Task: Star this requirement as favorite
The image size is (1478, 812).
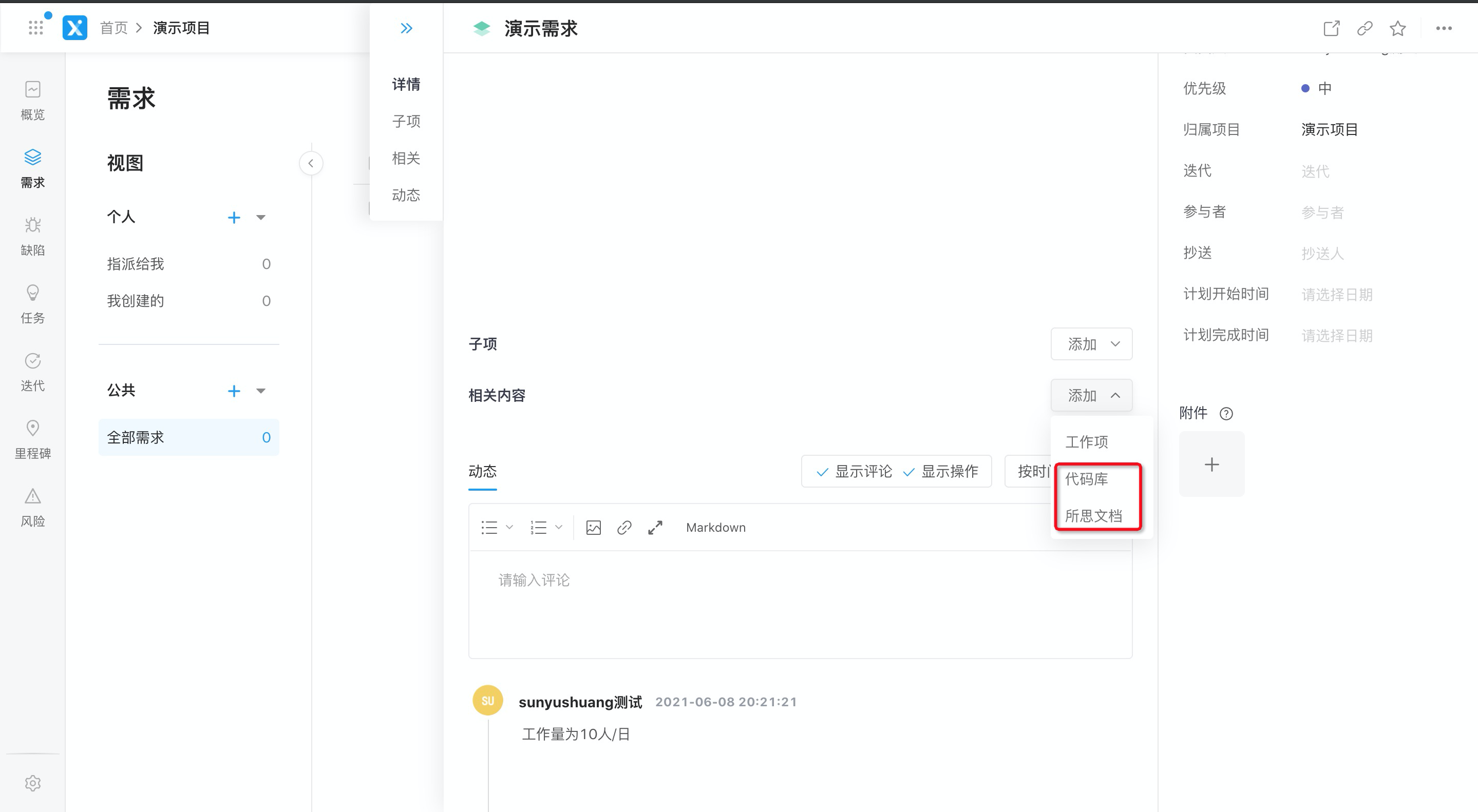Action: click(x=1398, y=28)
